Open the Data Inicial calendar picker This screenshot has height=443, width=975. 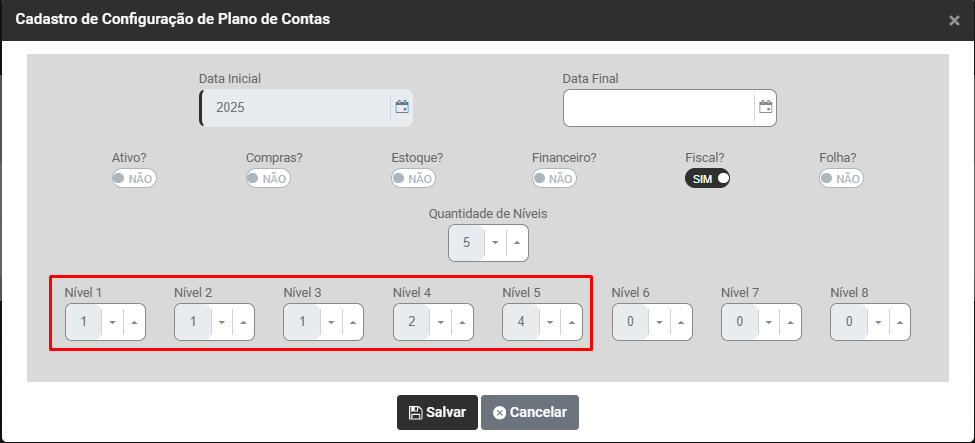402,108
